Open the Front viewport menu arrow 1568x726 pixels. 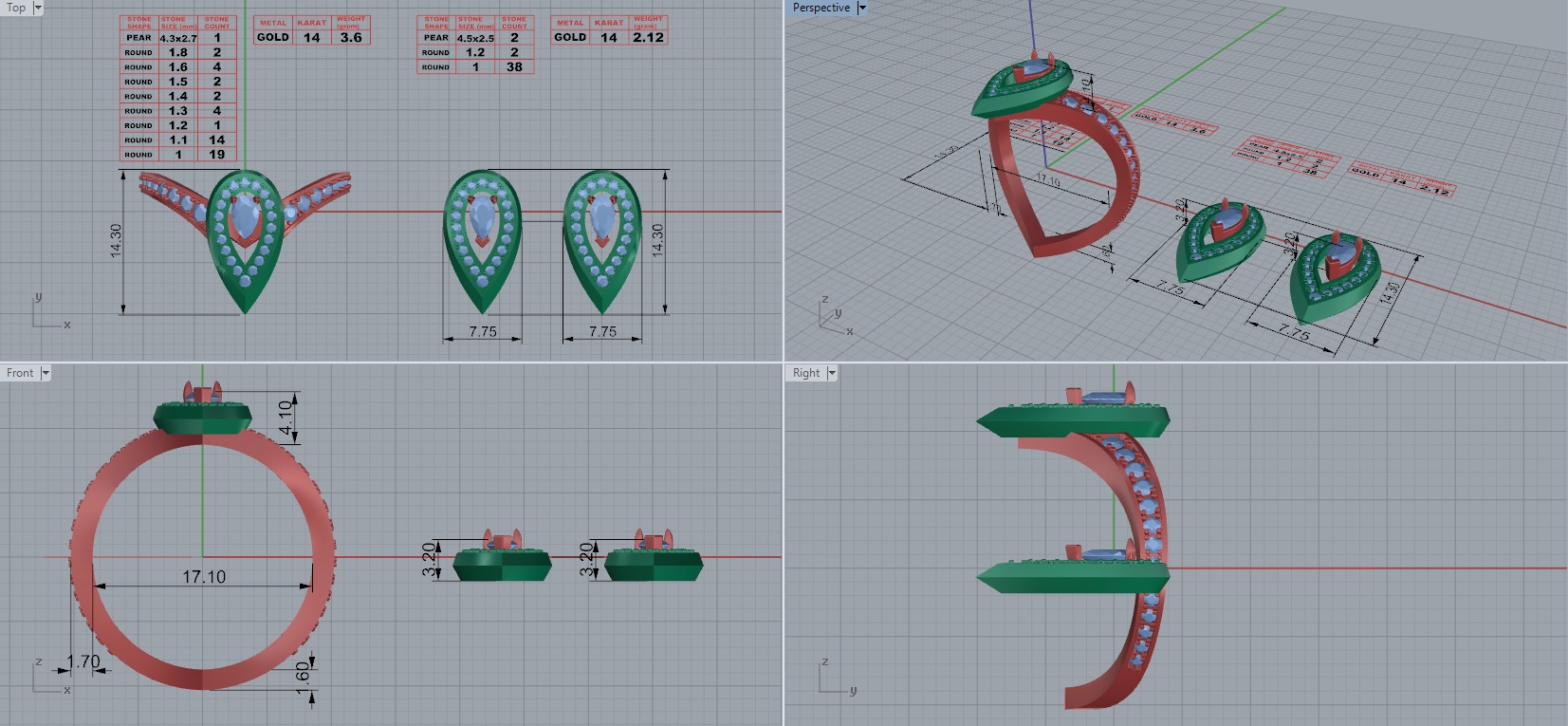pos(45,373)
